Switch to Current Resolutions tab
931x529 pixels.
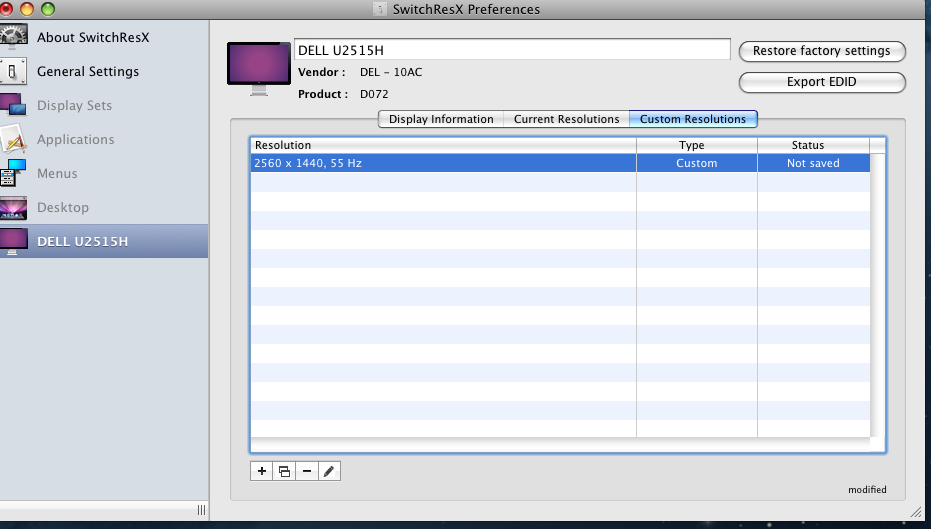pos(566,119)
